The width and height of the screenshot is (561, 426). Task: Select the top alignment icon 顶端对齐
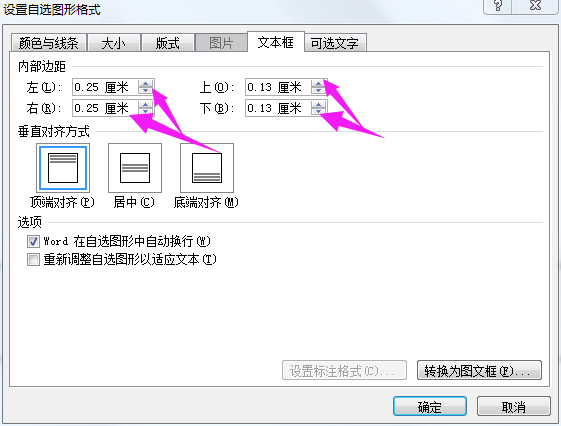coord(63,168)
